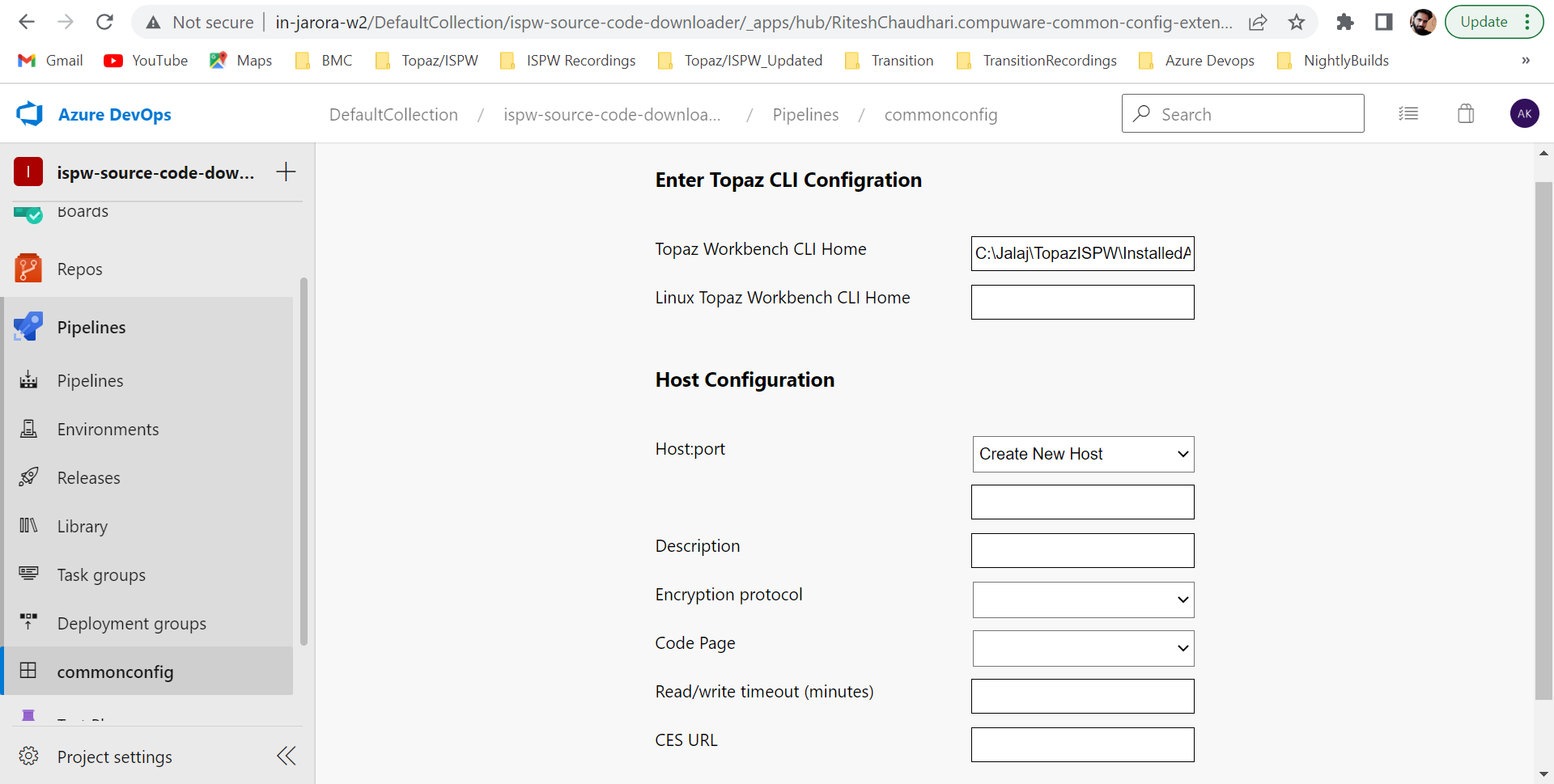Click the new host text field below Host:port
The width and height of the screenshot is (1554, 784).
[1082, 502]
